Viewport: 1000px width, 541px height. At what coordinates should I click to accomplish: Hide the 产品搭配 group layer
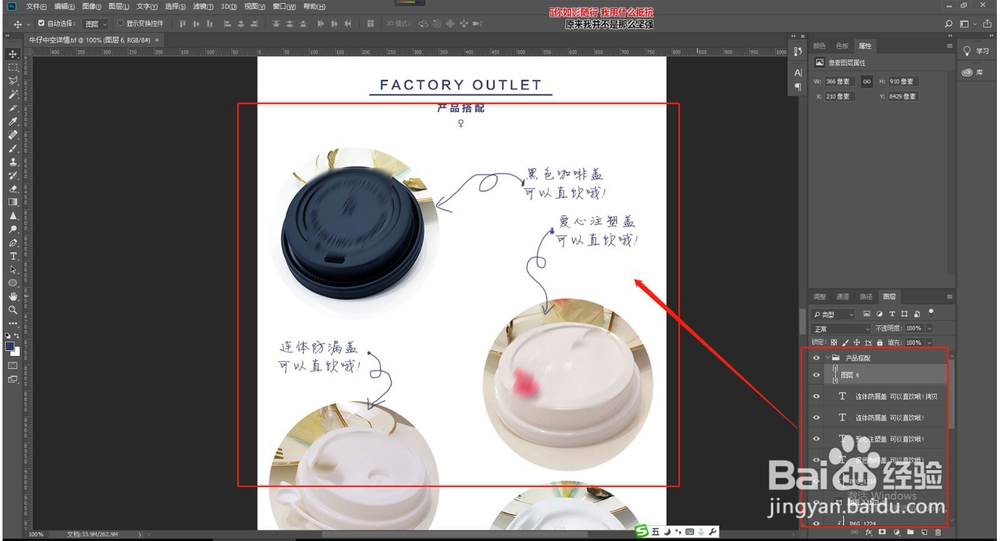click(816, 358)
